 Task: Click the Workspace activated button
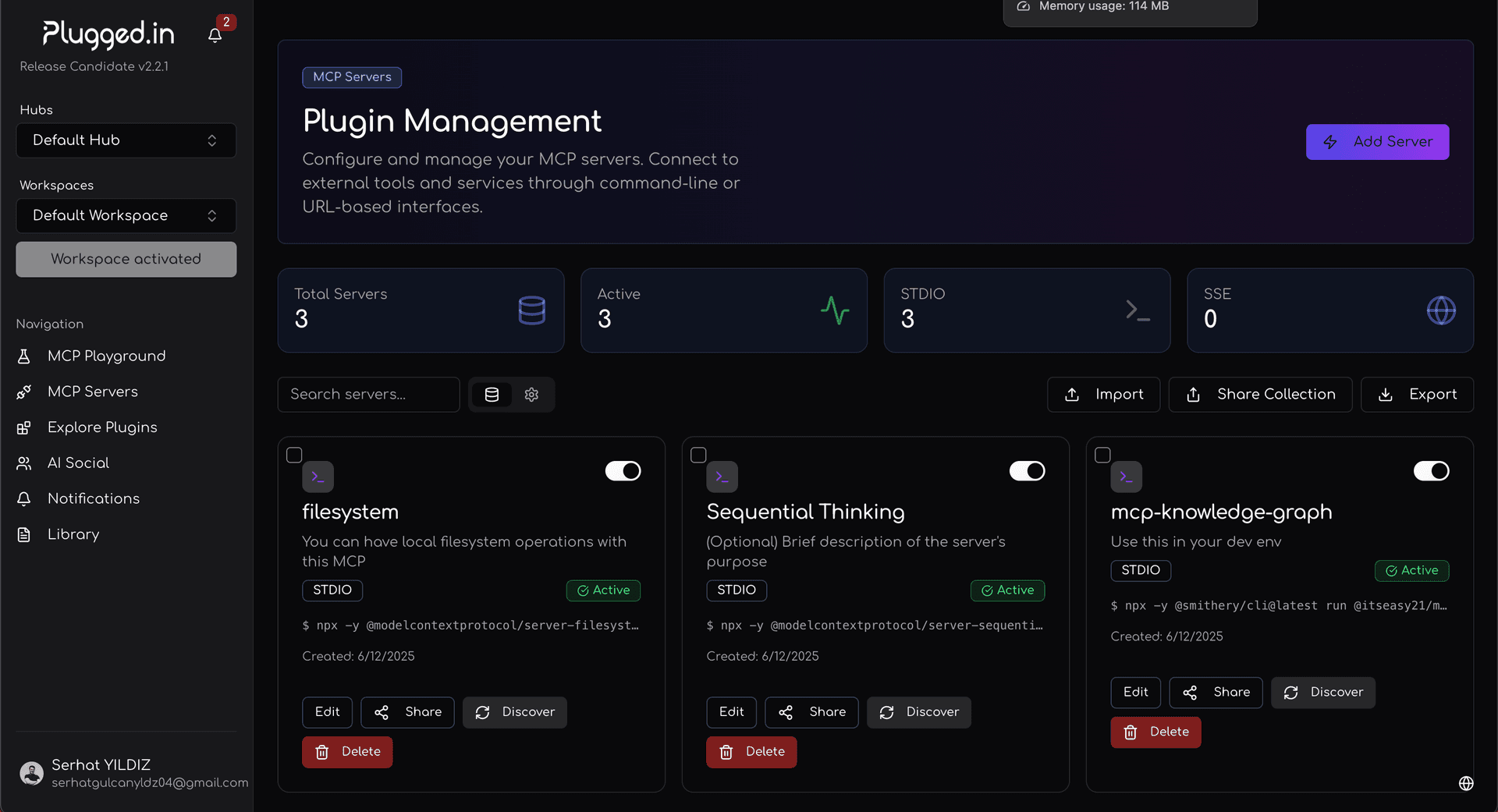click(126, 259)
